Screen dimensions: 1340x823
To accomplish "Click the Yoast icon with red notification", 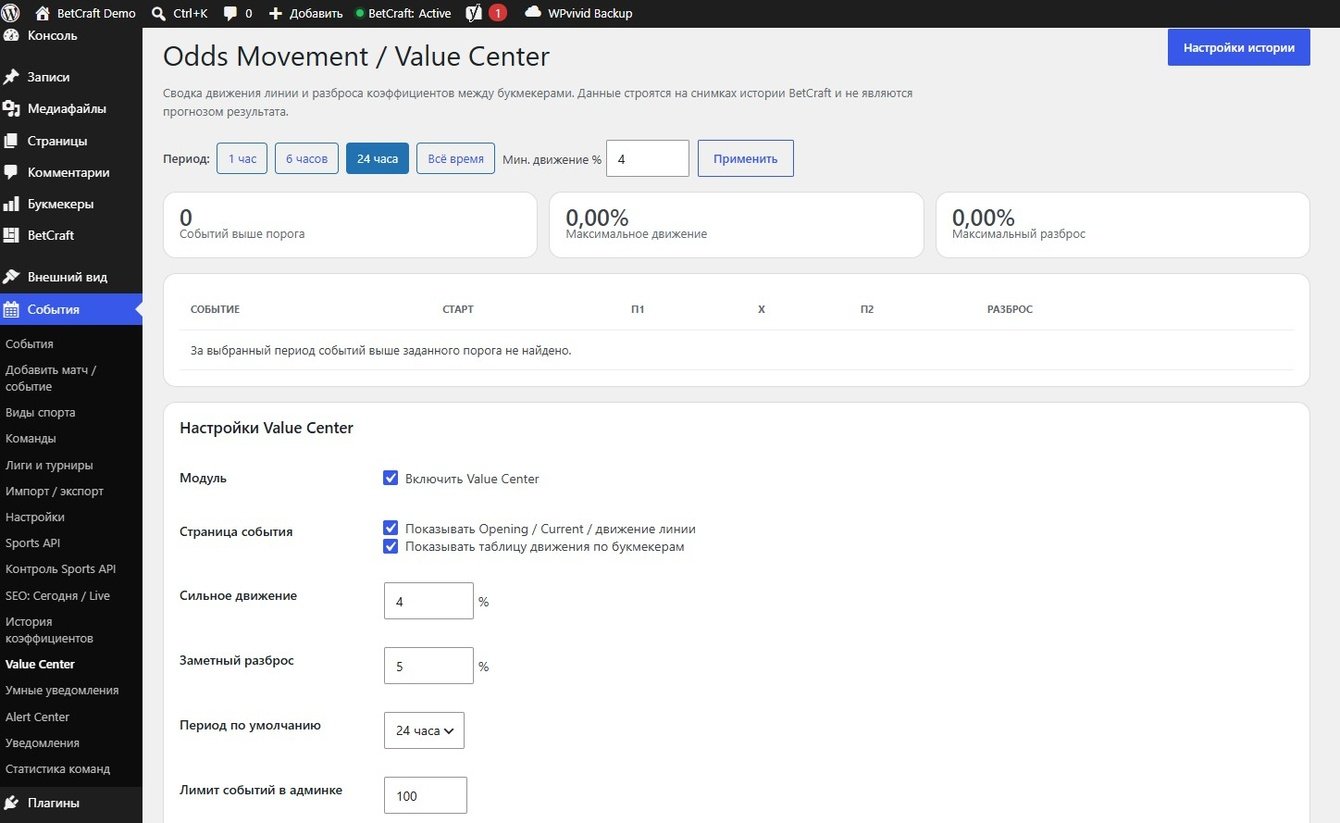I will tap(475, 13).
